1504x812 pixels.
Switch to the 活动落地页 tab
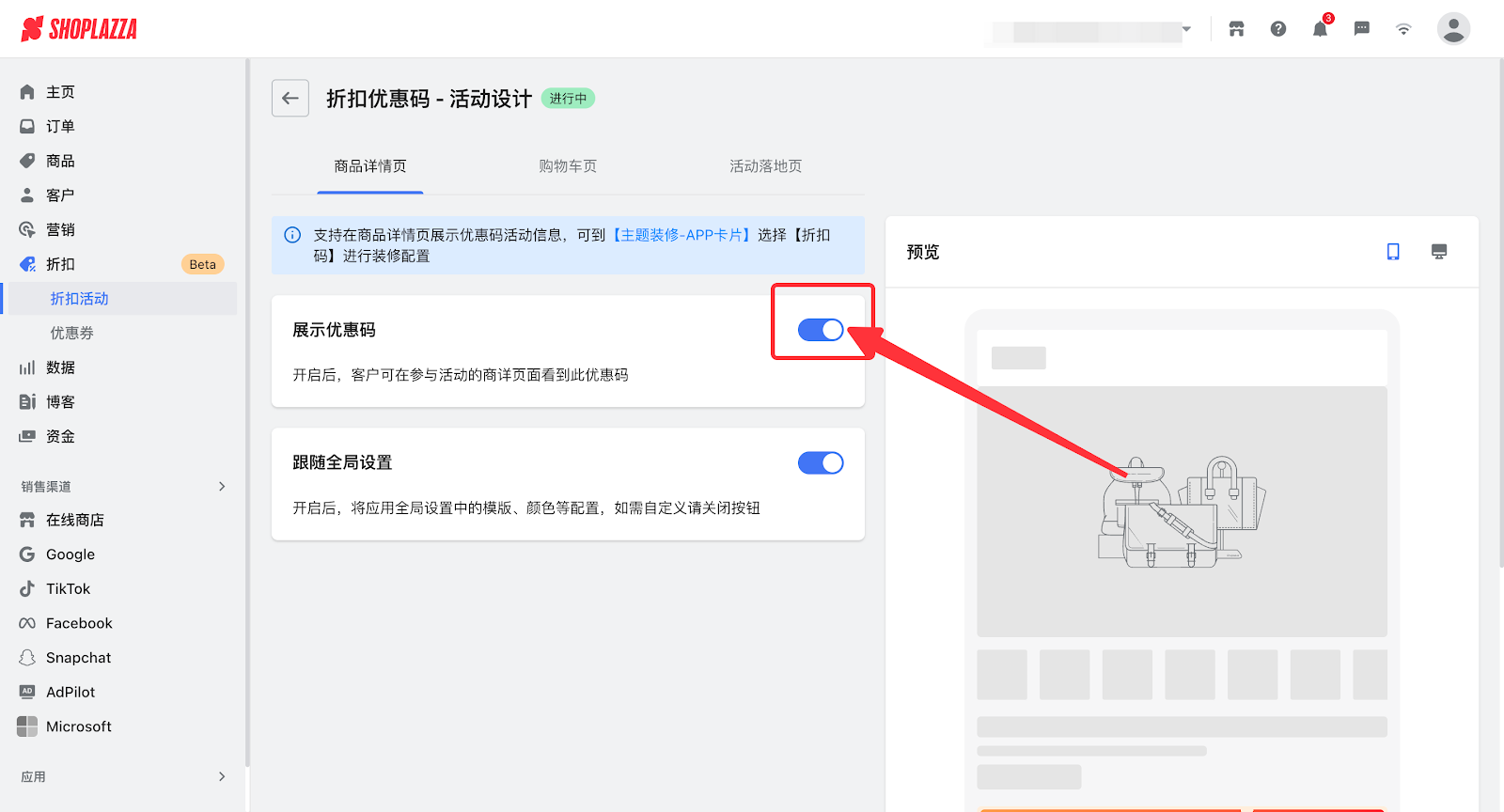[x=765, y=166]
